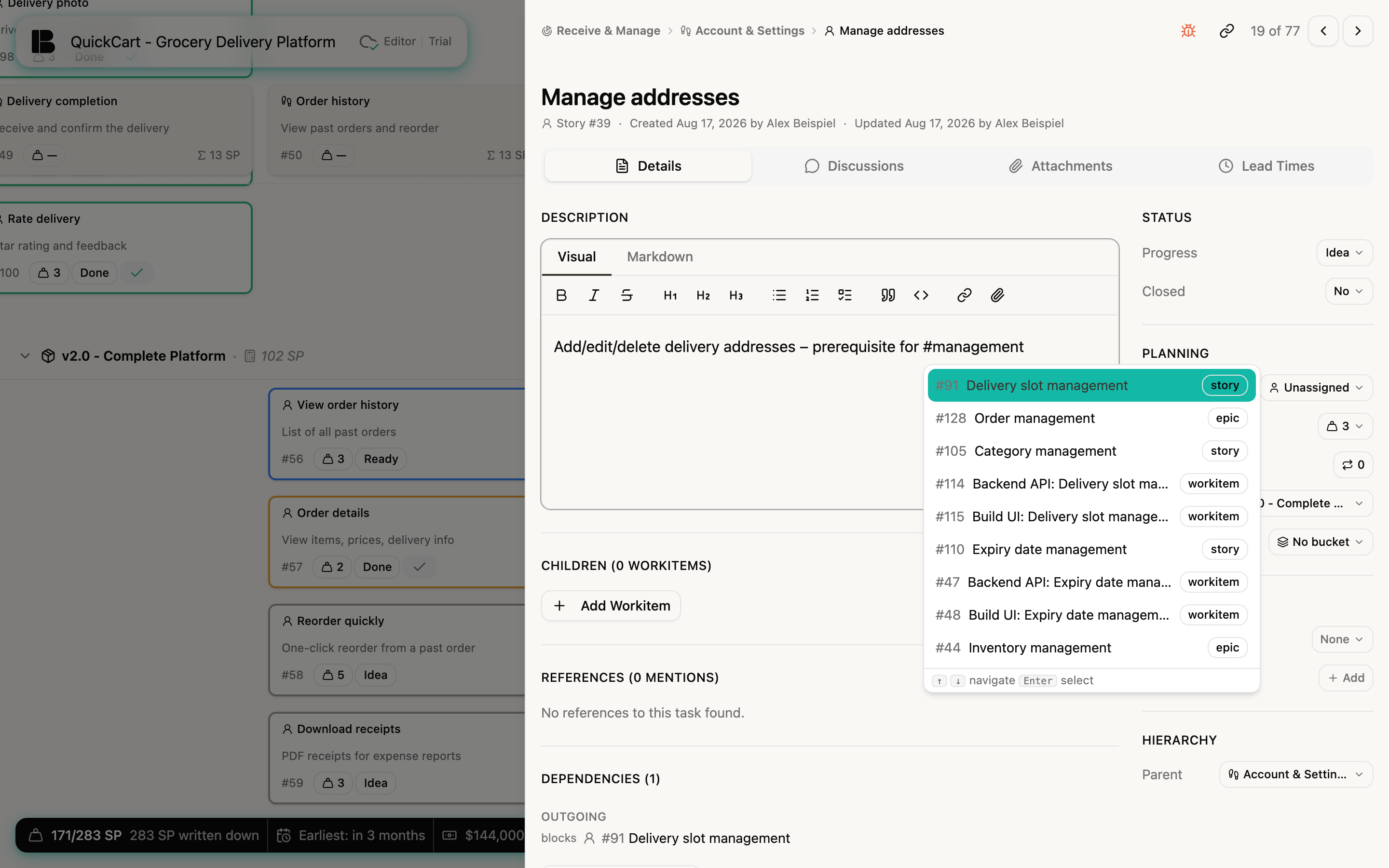Apply strikethrough formatting
The height and width of the screenshot is (868, 1389).
click(627, 295)
